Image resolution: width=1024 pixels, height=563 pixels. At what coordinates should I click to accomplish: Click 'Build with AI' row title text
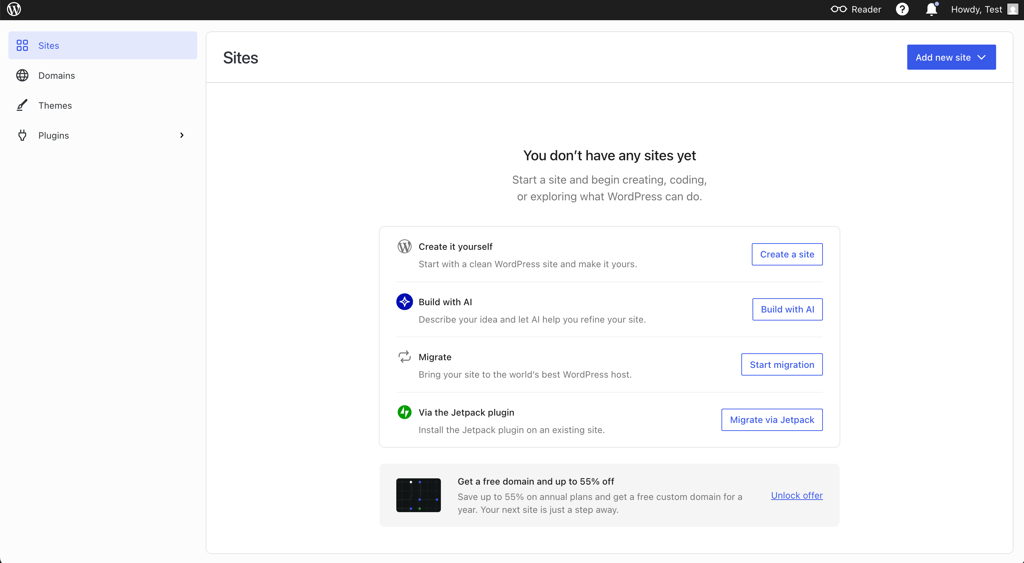[445, 302]
